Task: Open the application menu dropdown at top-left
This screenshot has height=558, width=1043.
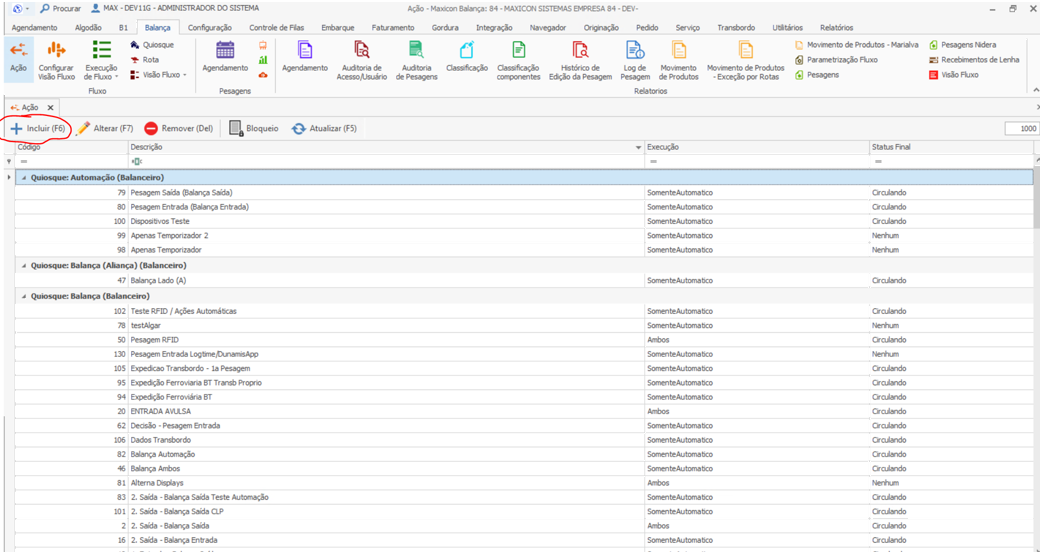Action: [x=27, y=9]
